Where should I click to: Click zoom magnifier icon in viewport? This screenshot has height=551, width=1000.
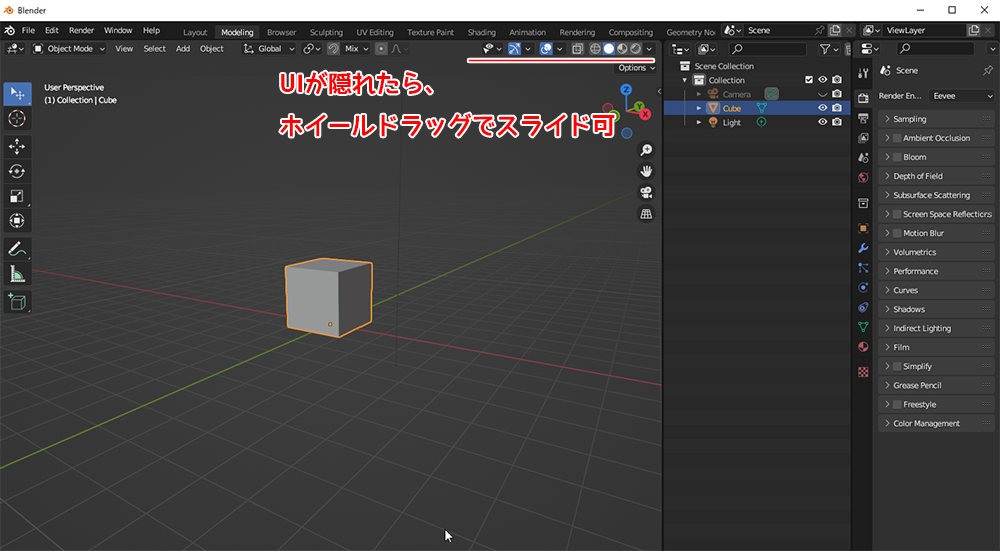click(x=646, y=150)
